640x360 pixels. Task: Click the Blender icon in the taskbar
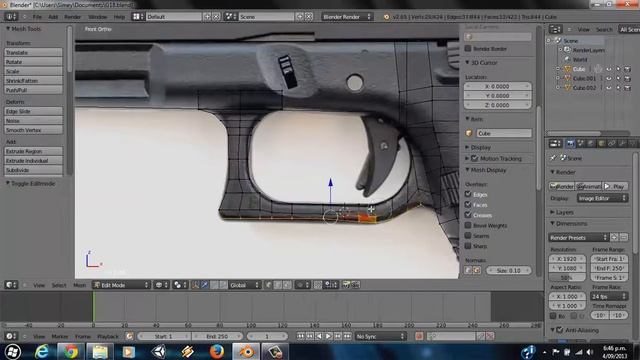[x=246, y=351]
